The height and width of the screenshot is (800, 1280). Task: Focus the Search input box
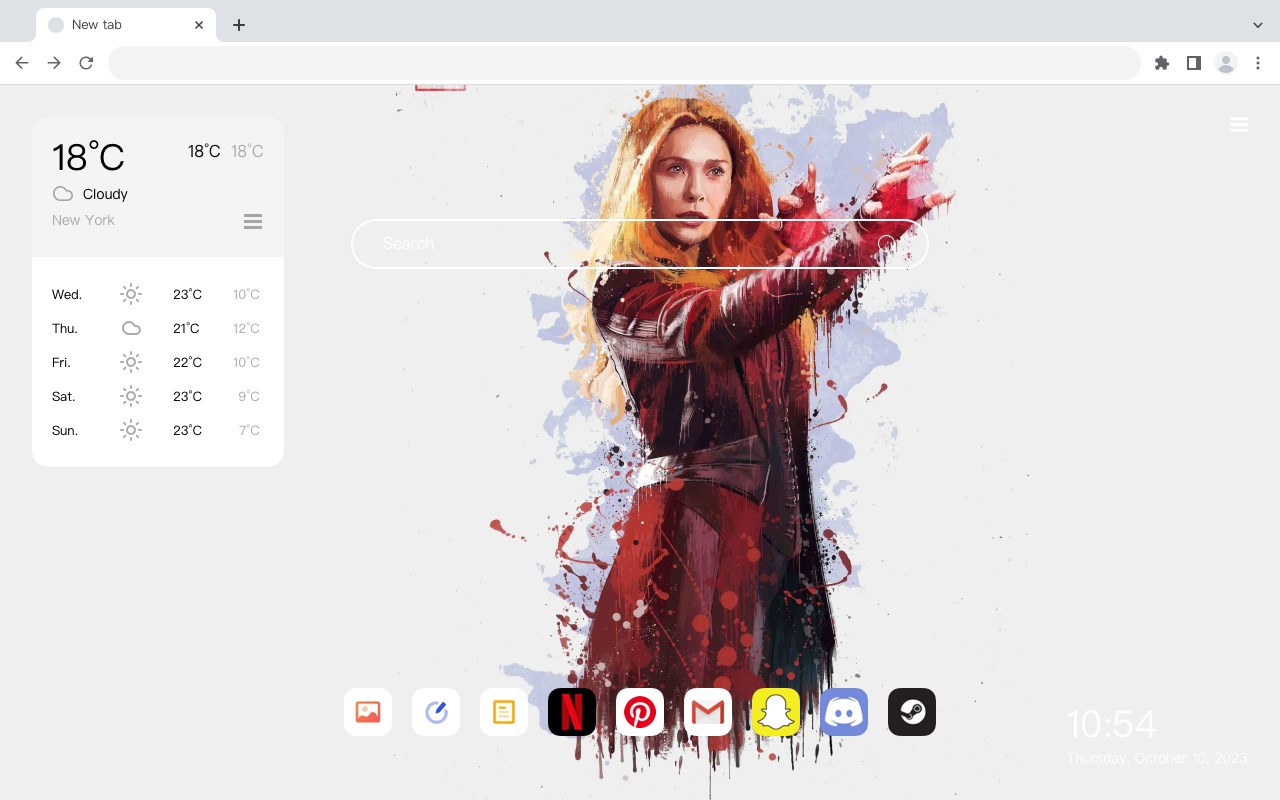coord(640,244)
